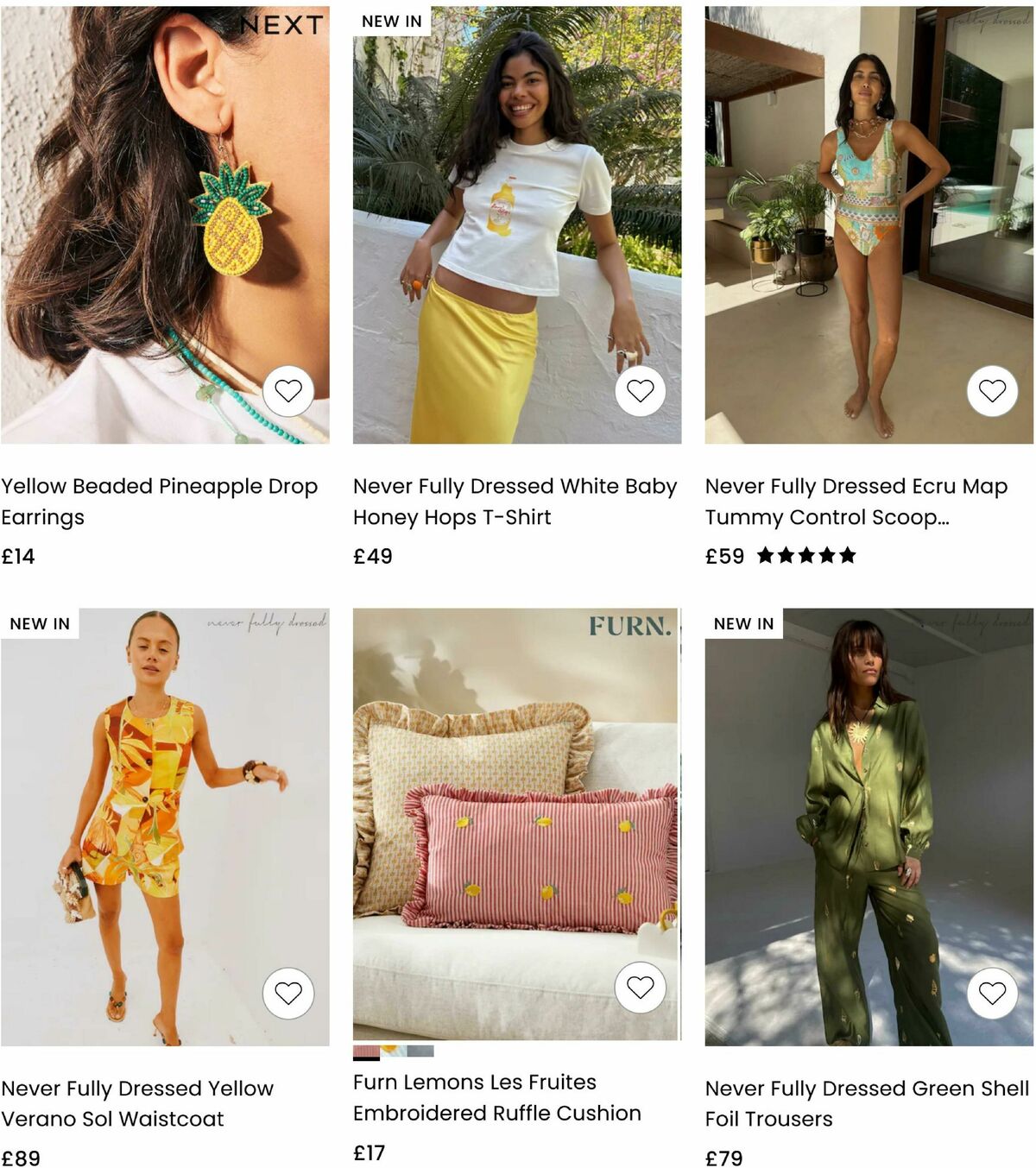Select the pink striped colour swatch for the cushion
The width and height of the screenshot is (1036, 1168).
366,1051
